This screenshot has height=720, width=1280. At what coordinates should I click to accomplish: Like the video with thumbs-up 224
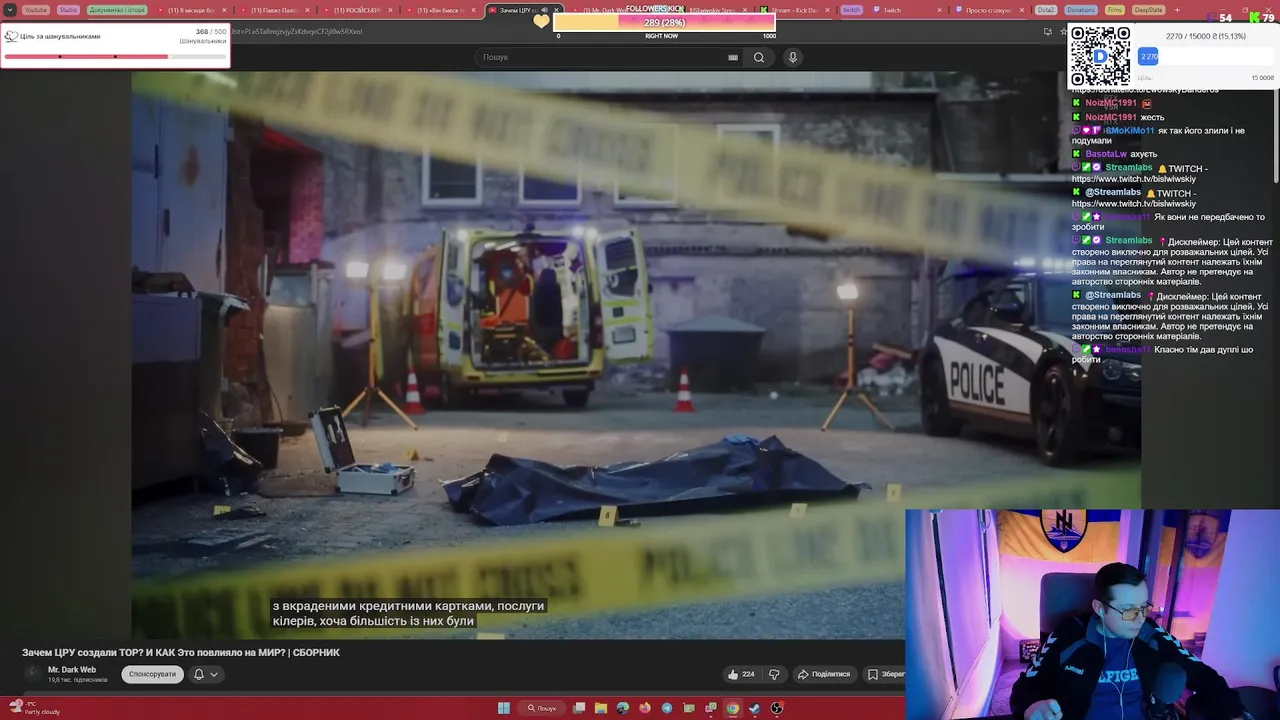point(741,674)
